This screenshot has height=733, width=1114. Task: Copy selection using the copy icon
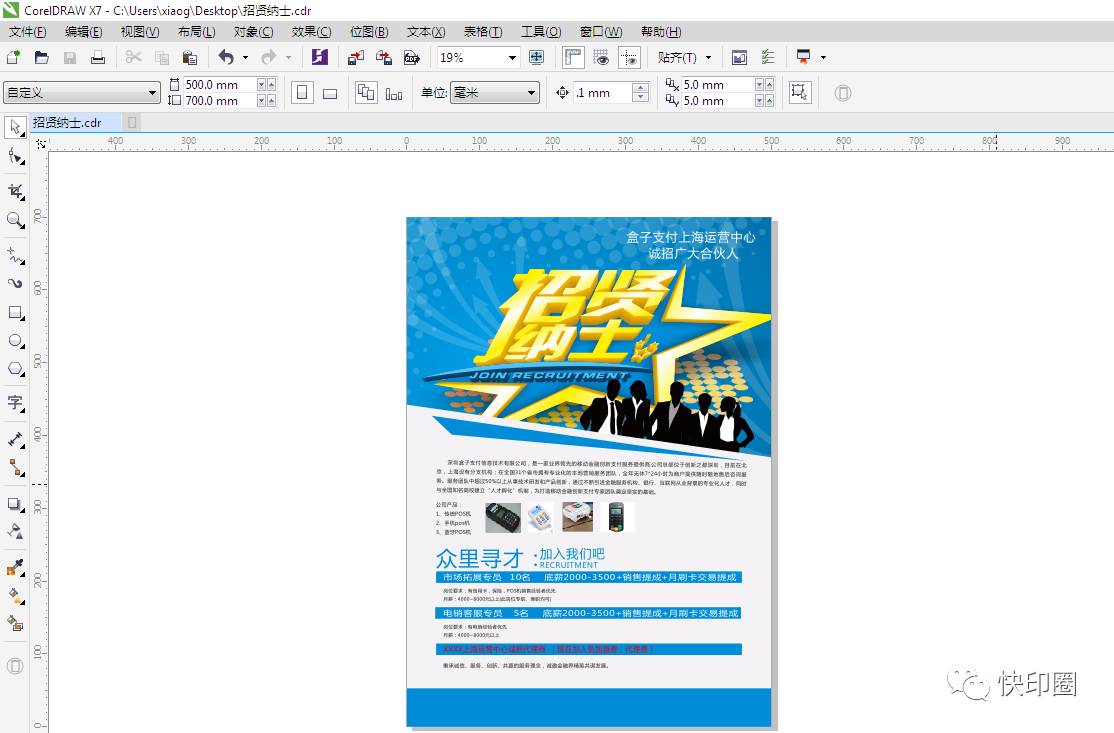coord(162,58)
